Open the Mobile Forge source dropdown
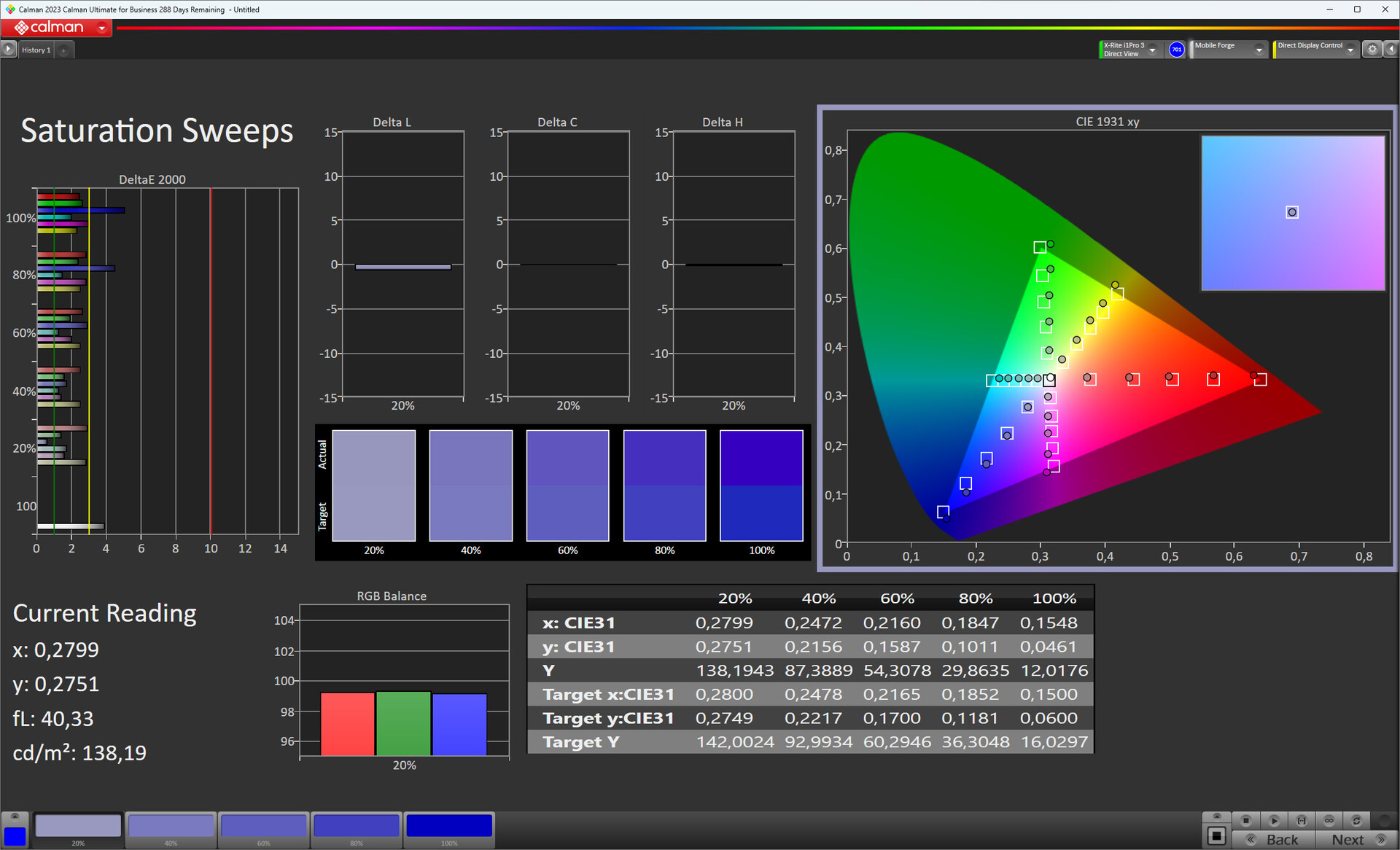1400x850 pixels. click(1259, 50)
